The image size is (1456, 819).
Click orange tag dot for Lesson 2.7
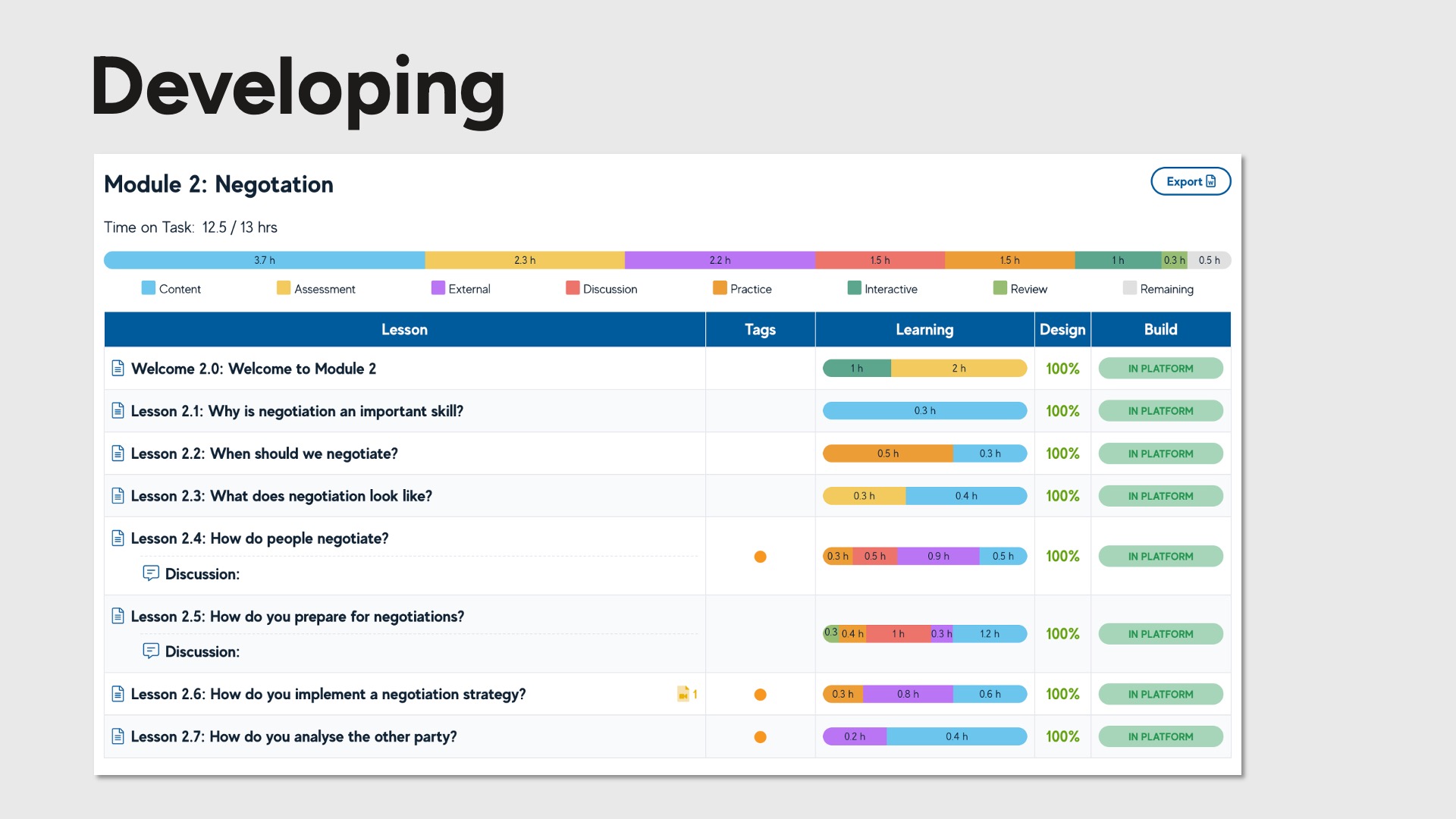pos(760,737)
